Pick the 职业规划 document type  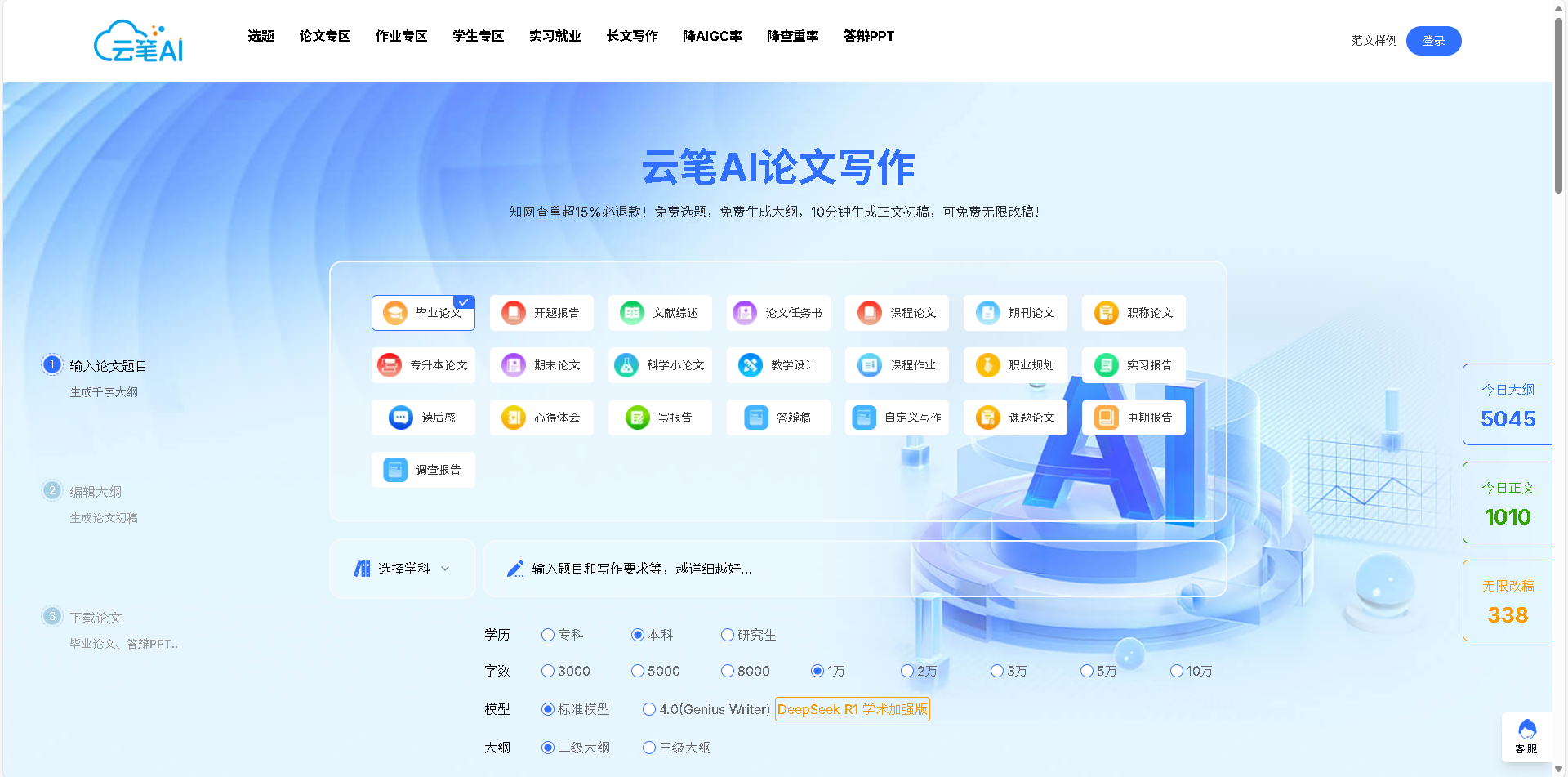coord(1014,365)
